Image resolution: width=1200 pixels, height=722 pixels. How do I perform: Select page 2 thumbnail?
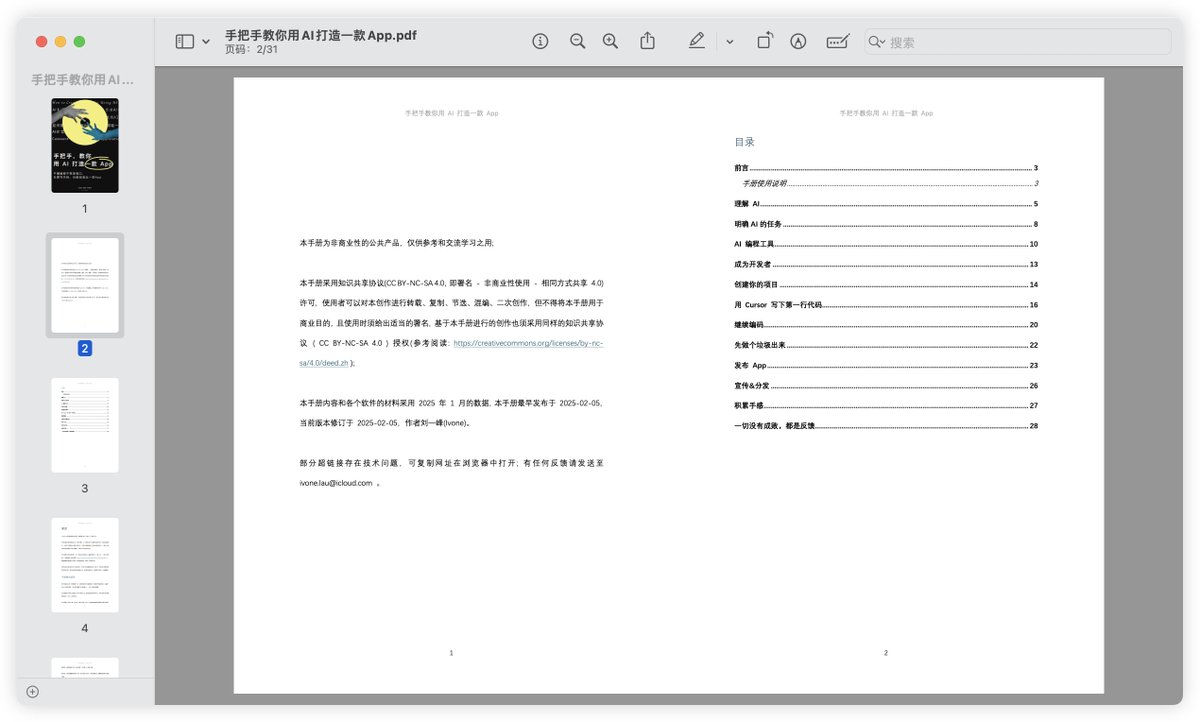[85, 285]
